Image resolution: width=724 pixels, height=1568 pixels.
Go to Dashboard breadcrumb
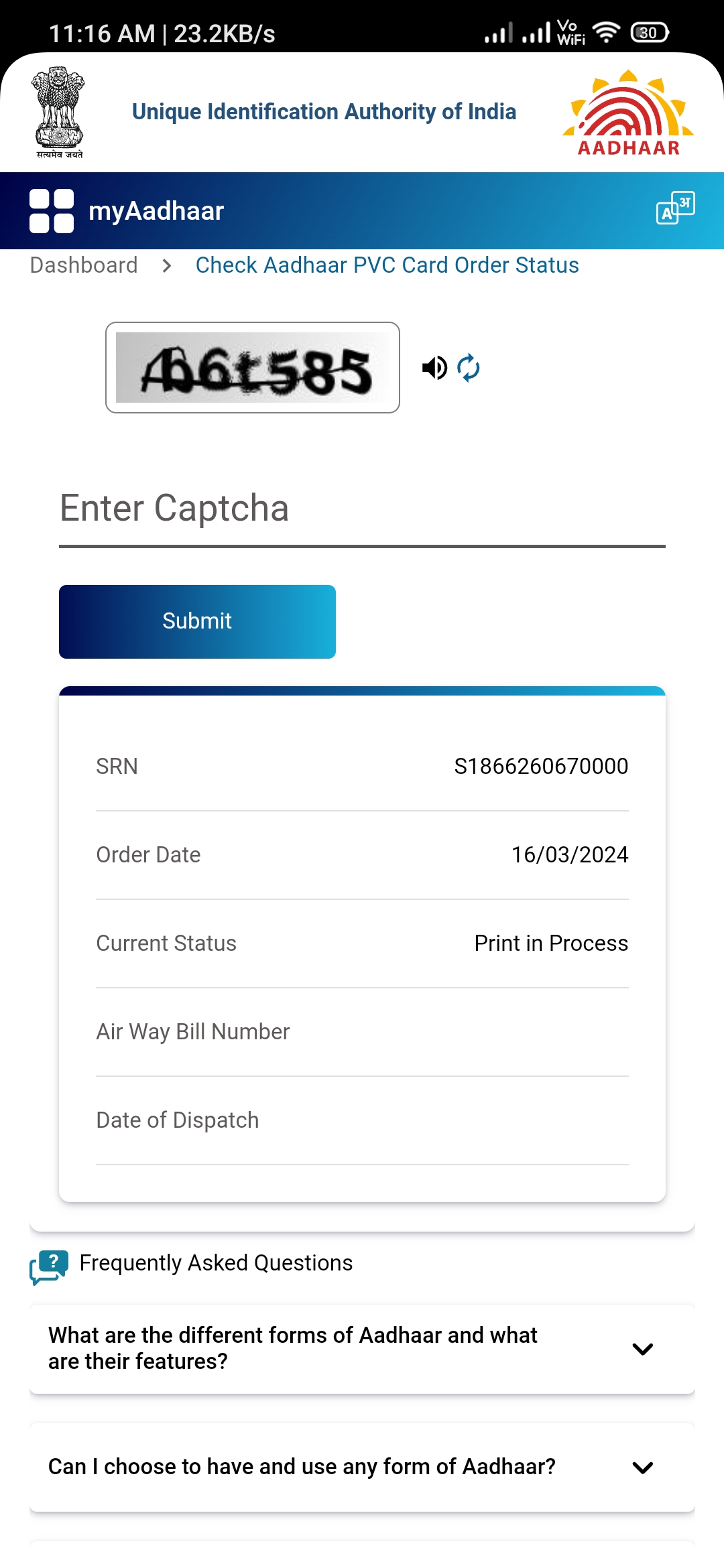pos(84,265)
